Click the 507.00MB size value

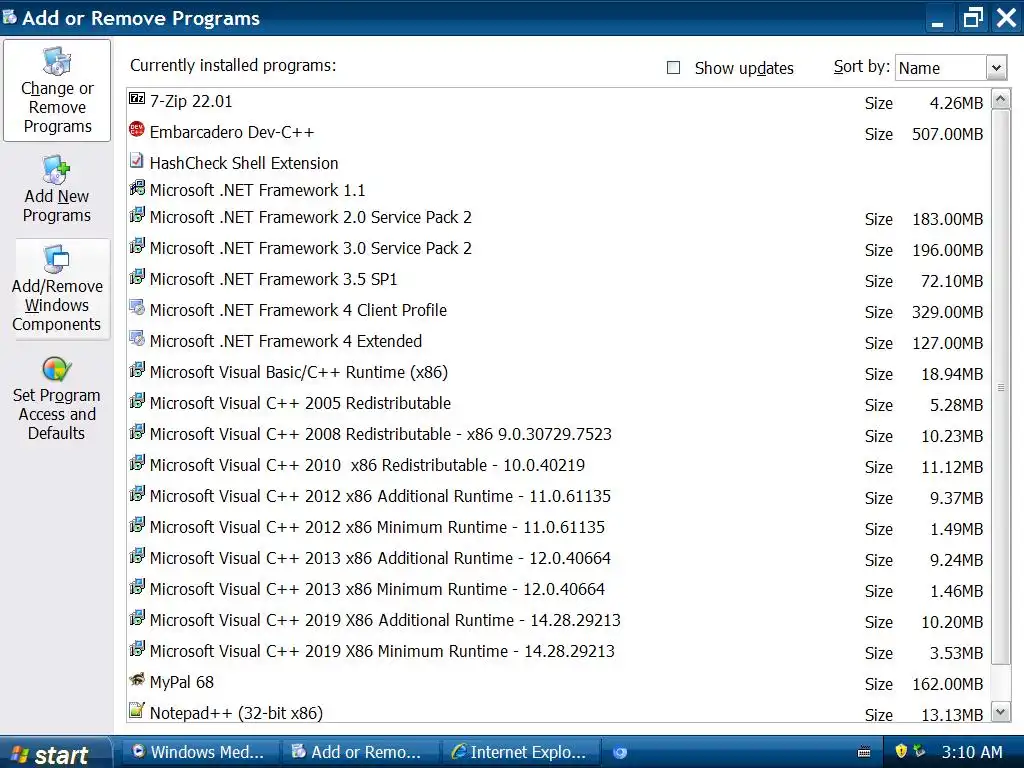pos(947,134)
